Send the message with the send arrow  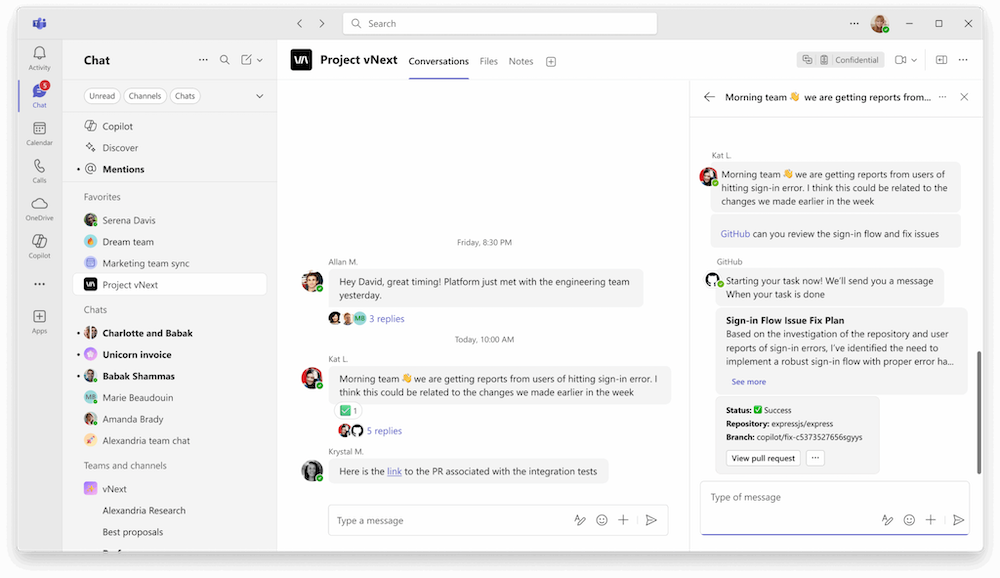651,520
